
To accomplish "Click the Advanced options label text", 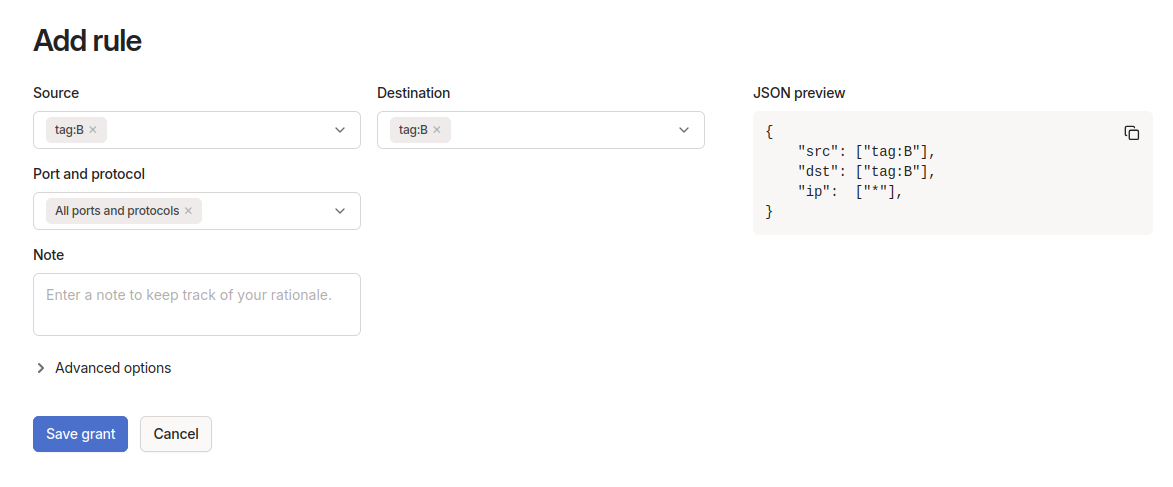I will coord(113,368).
